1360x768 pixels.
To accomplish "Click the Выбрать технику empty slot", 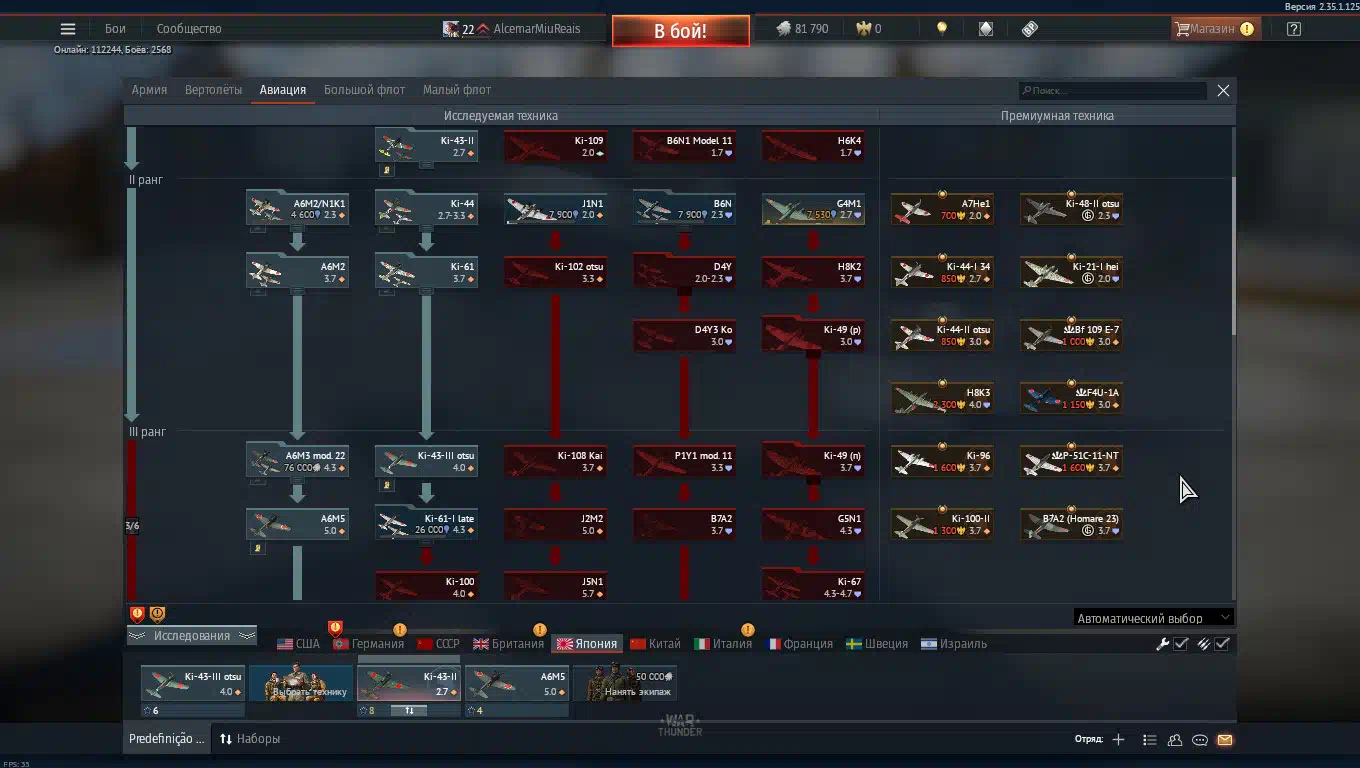I will click(301, 684).
